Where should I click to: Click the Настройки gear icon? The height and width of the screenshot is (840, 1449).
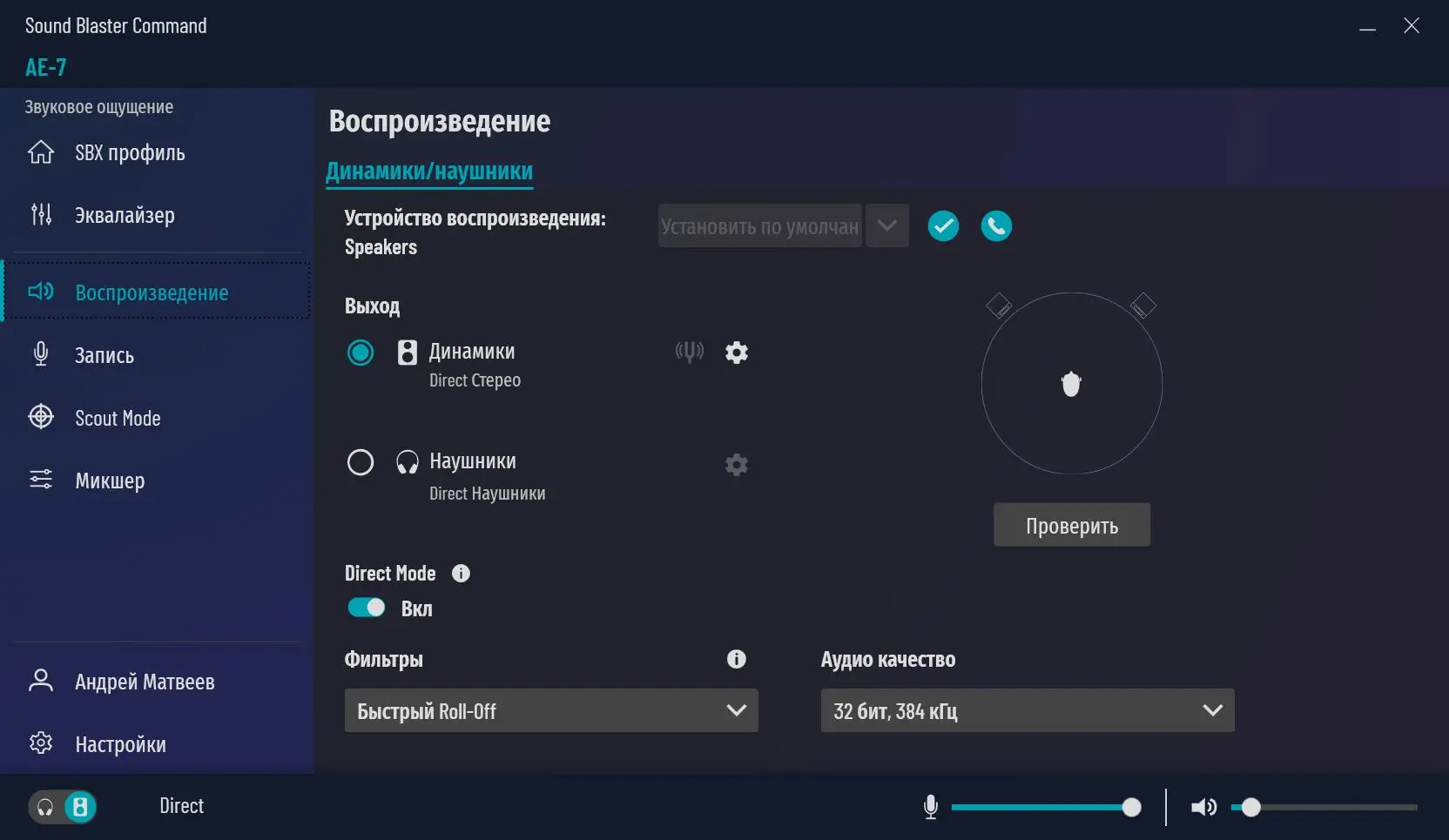coord(41,743)
